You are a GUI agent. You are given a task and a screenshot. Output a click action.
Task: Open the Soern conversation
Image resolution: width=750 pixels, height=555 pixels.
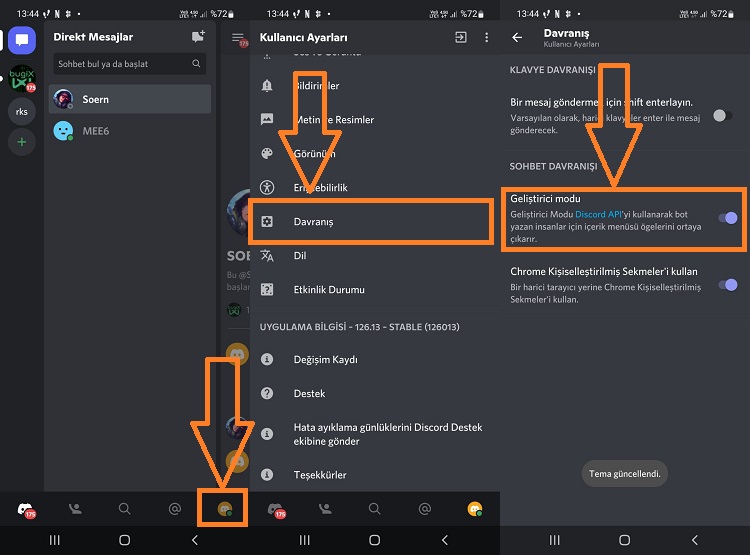130,99
